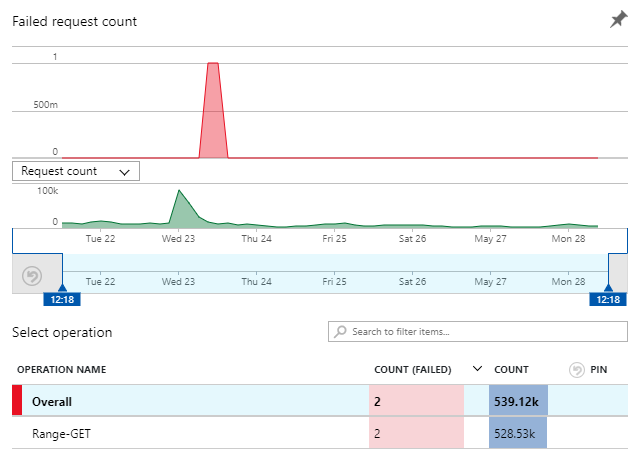Click Wed 23 label in time range selector
636x455 pixels.
[x=178, y=281]
